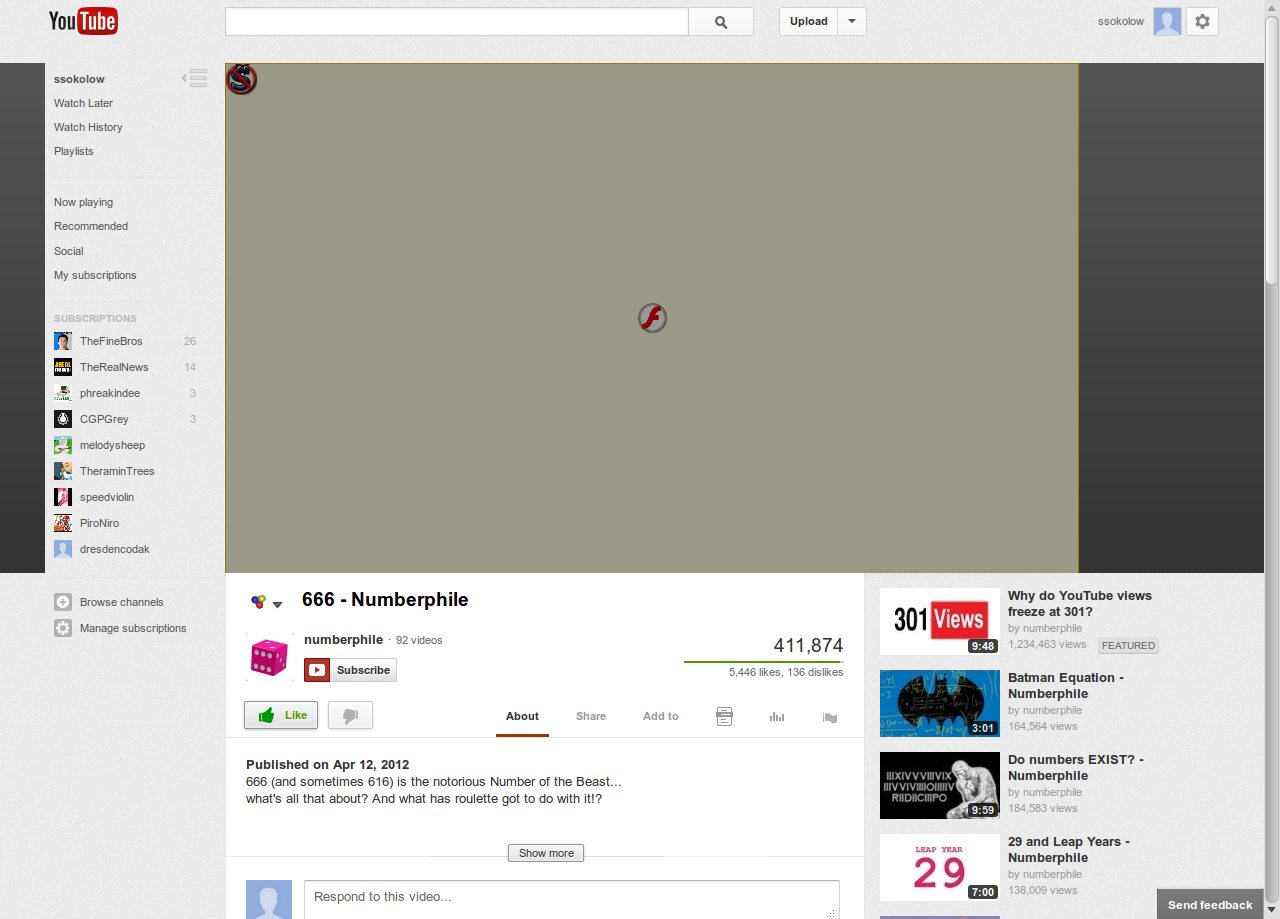
Task: Like the video with the thumbs up
Action: 280,715
